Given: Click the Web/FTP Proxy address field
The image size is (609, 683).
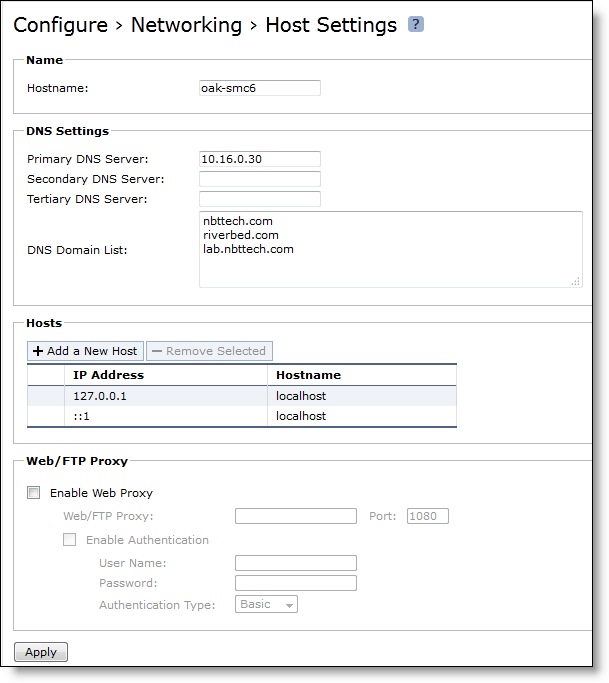Looking at the screenshot, I should 296,516.
